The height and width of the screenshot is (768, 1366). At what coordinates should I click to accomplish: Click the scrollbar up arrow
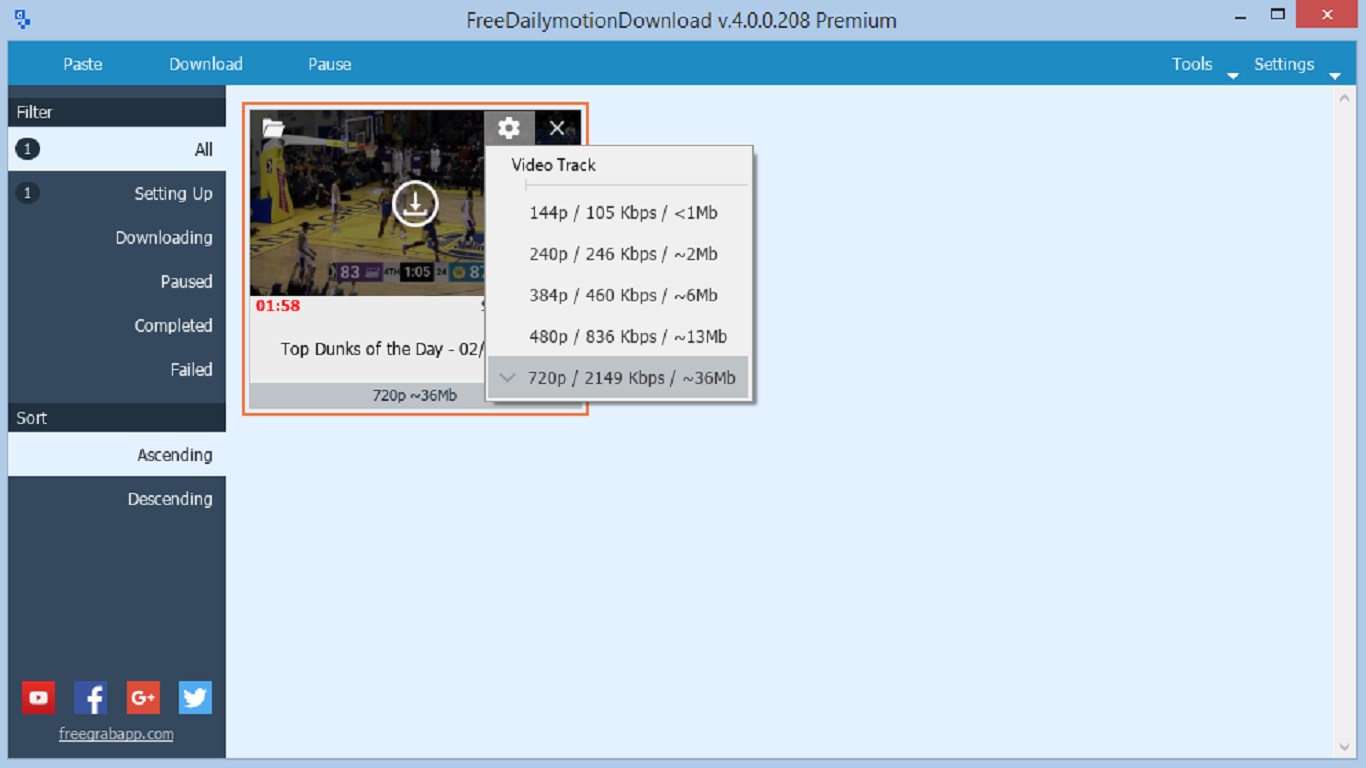coord(1344,98)
